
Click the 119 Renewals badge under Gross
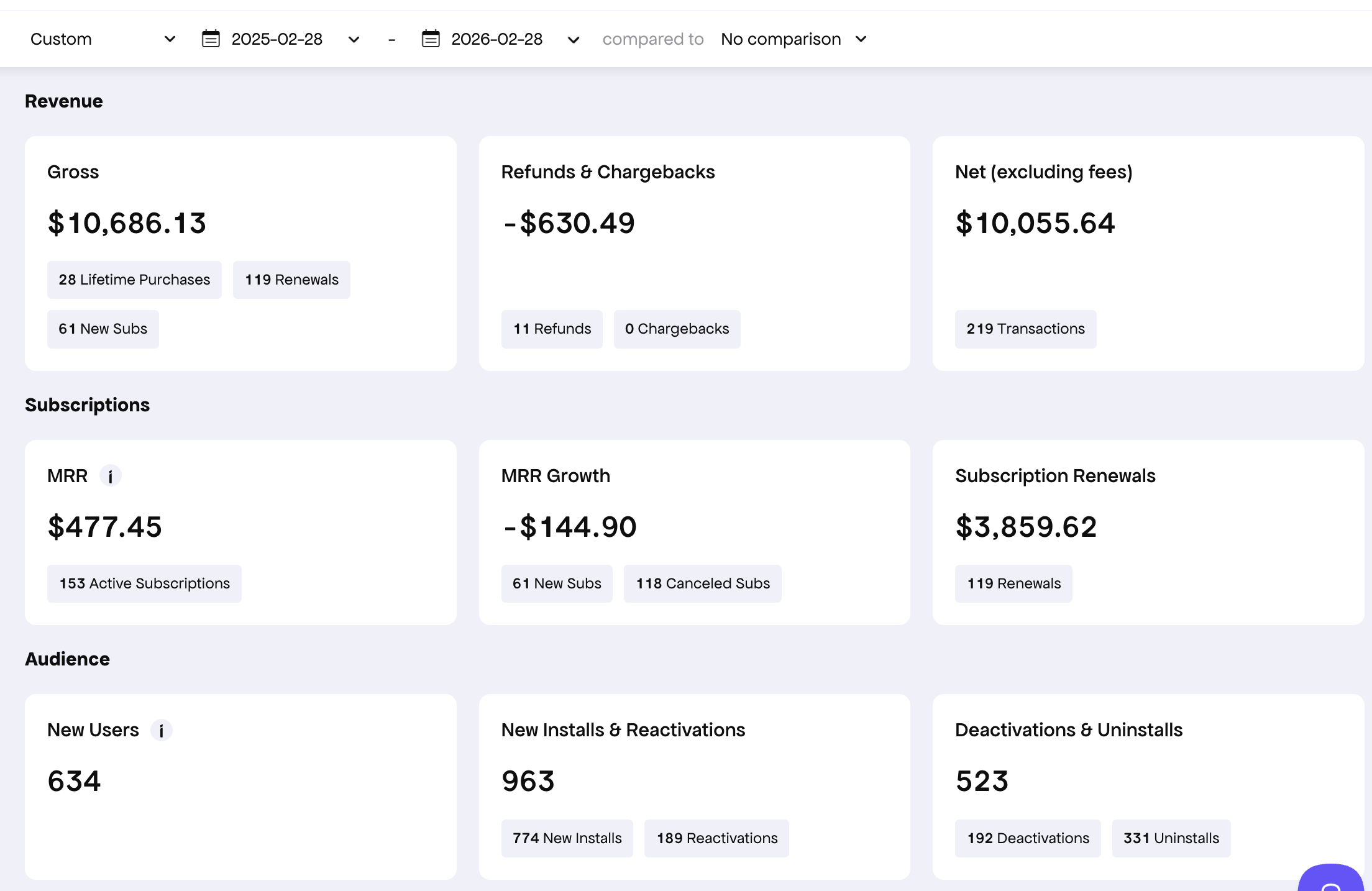tap(291, 280)
